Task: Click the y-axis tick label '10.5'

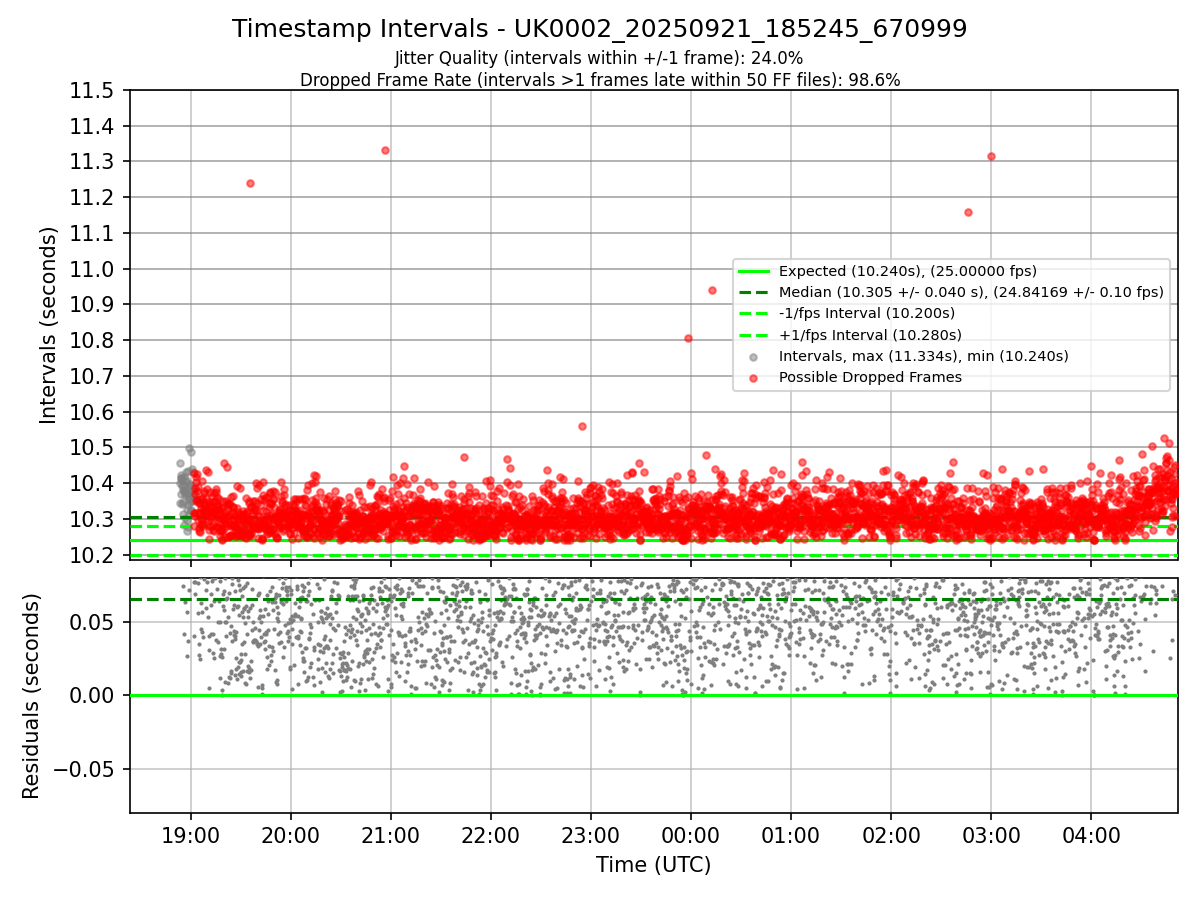Action: pos(94,448)
